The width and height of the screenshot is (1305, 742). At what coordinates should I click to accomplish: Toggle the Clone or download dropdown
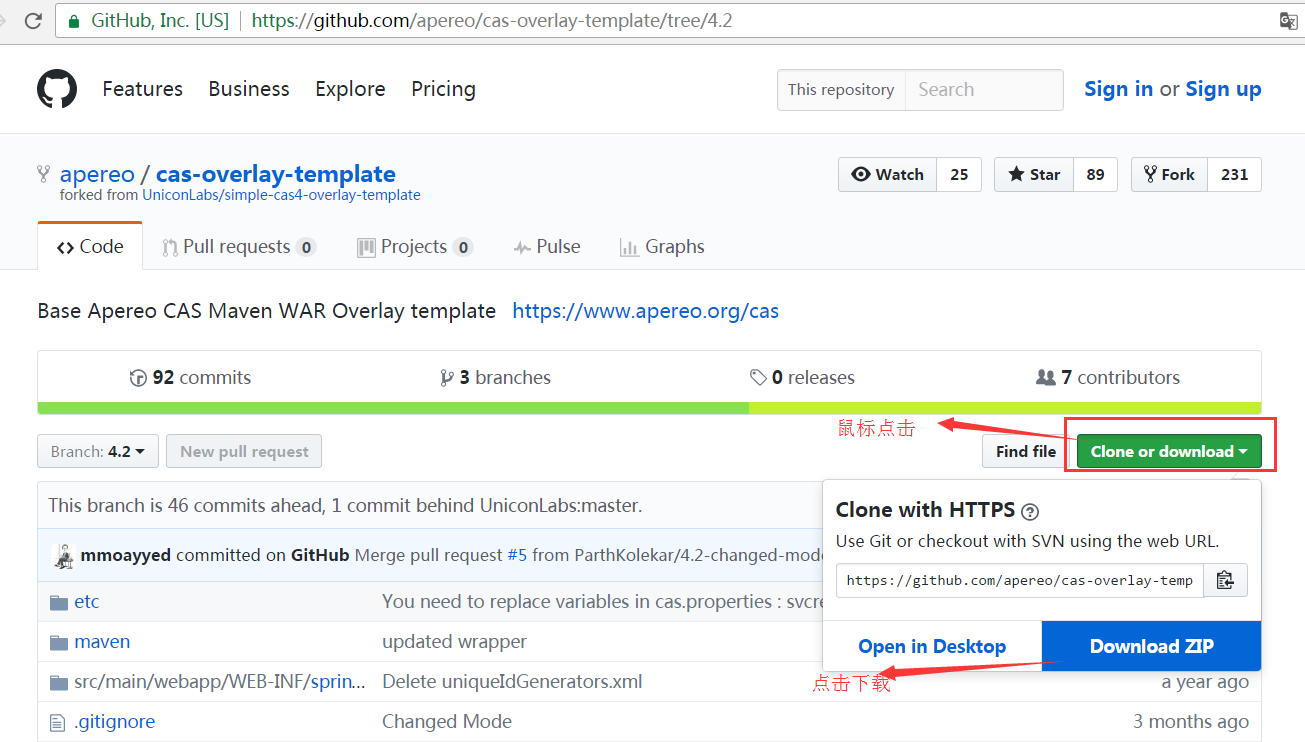tap(1169, 451)
